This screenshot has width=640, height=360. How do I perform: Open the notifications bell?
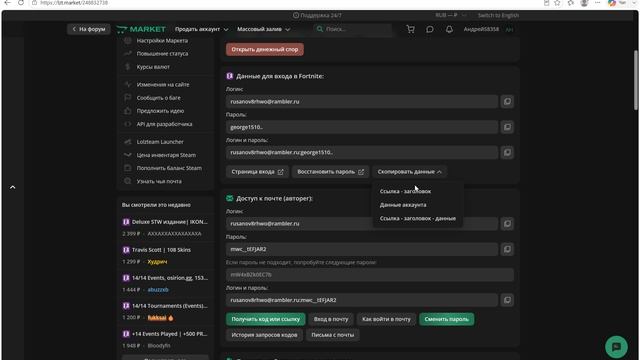tap(449, 29)
